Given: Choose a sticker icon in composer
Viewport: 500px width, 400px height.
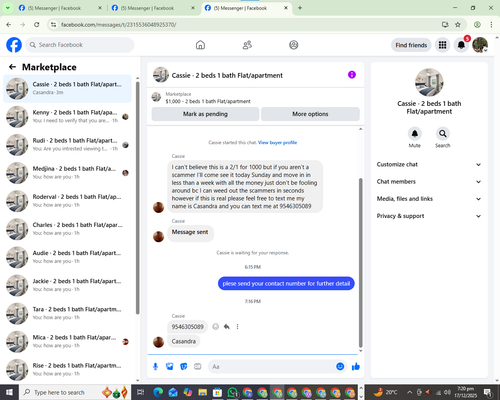Looking at the screenshot, I should tap(184, 367).
